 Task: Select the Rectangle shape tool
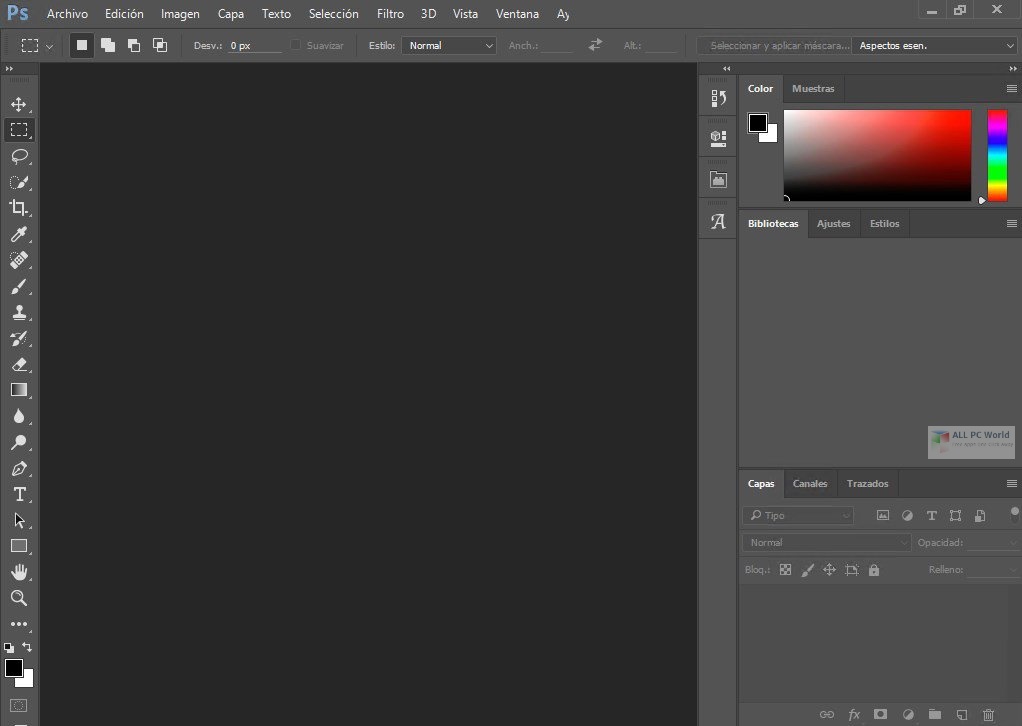tap(19, 546)
